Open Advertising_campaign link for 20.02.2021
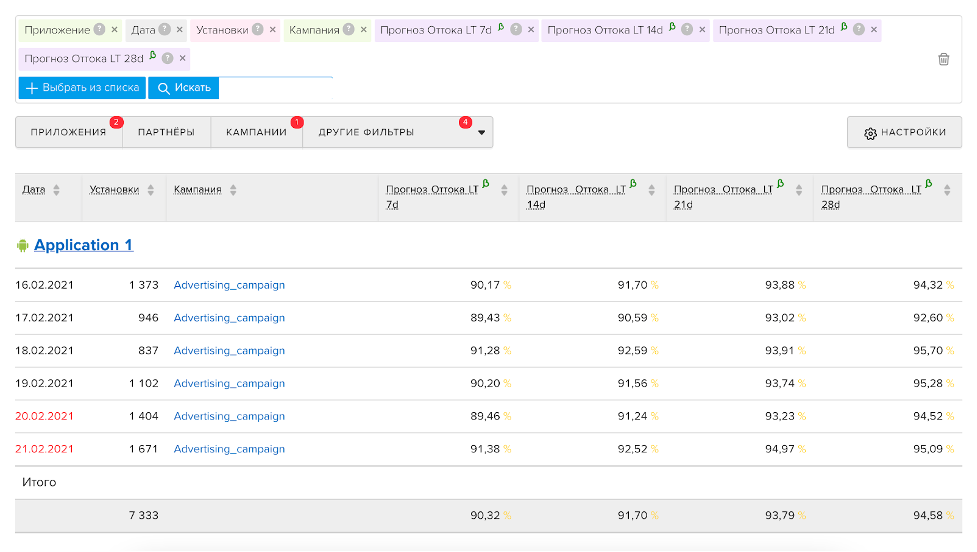The width and height of the screenshot is (977, 552). pos(229,416)
